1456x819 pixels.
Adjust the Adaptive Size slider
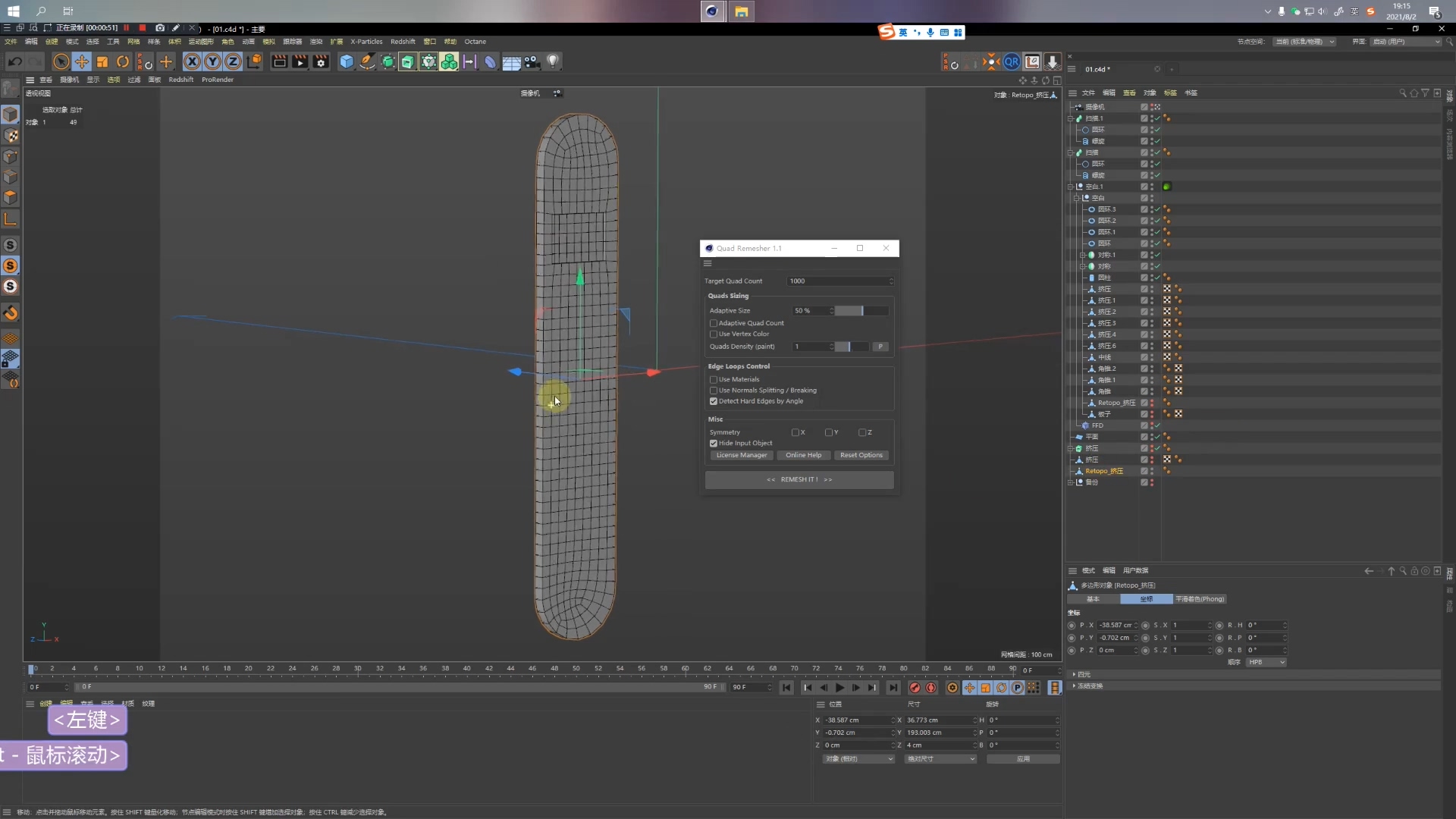[861, 311]
